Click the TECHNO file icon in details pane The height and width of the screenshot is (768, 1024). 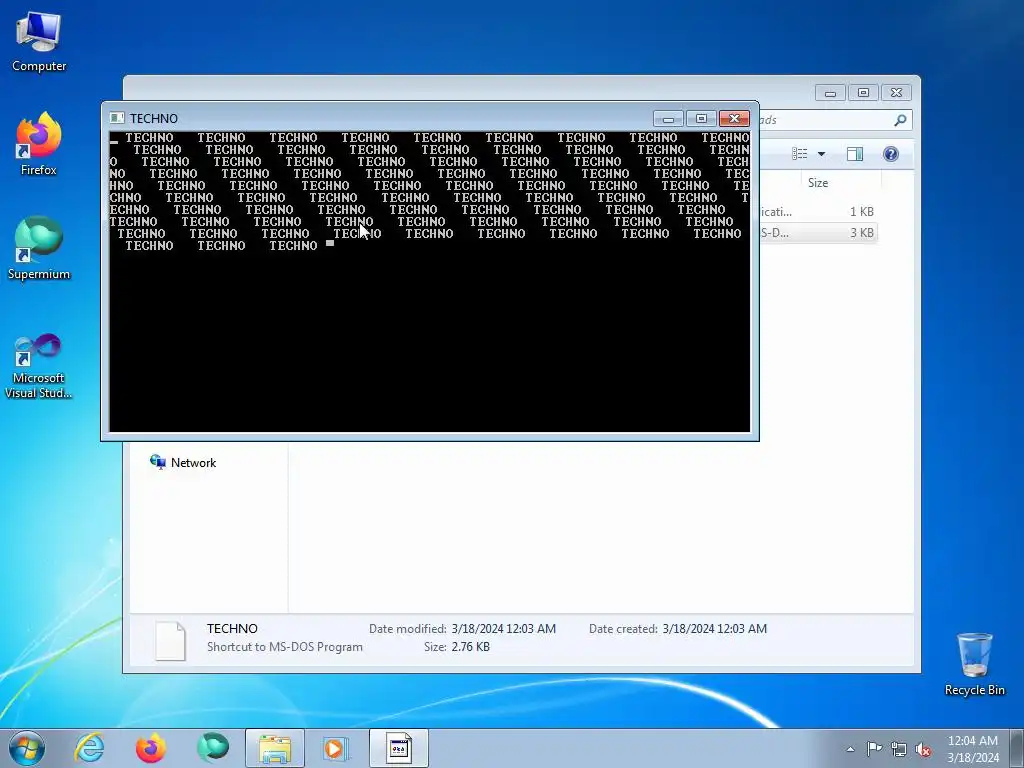tap(170, 641)
